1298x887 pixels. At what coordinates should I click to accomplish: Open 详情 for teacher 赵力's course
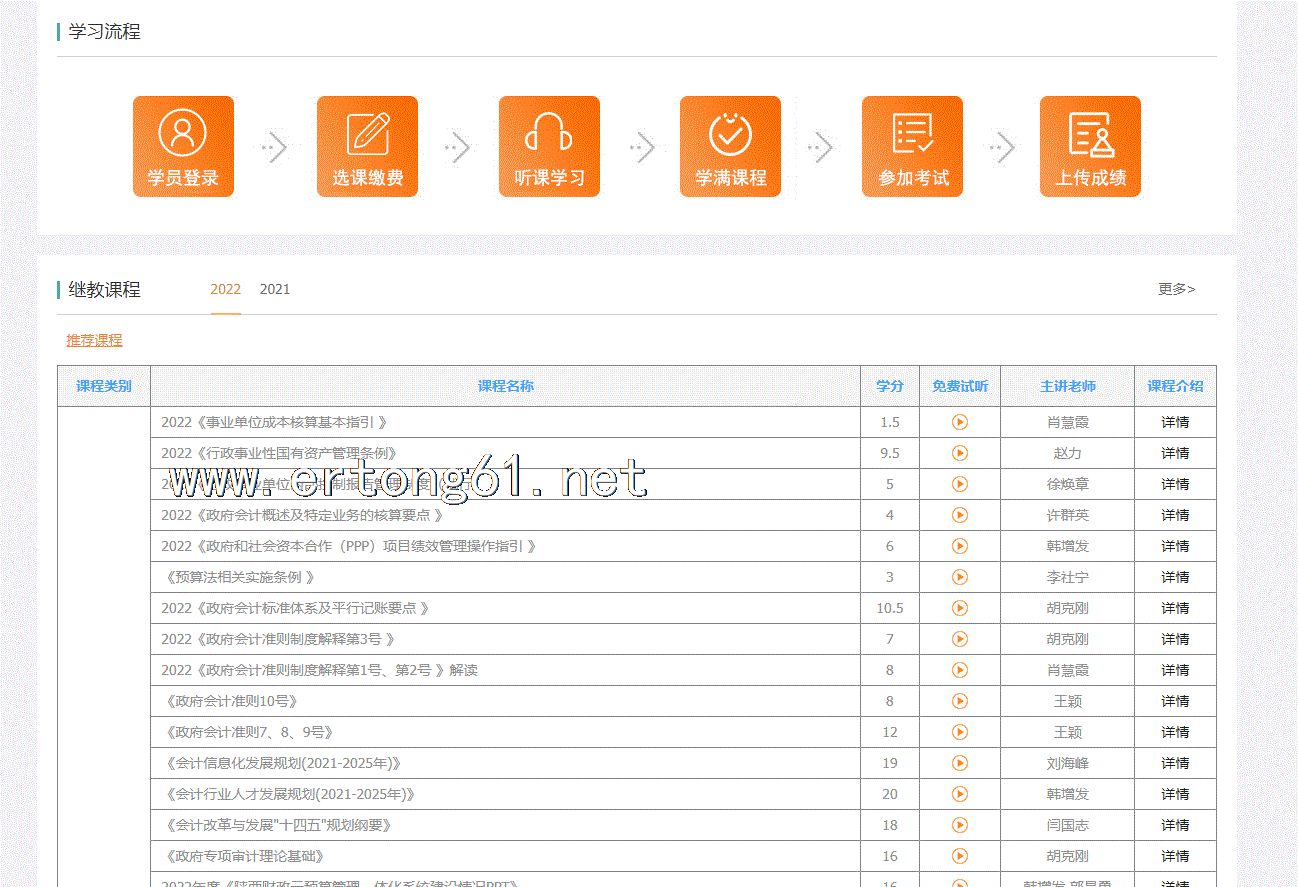tap(1175, 453)
